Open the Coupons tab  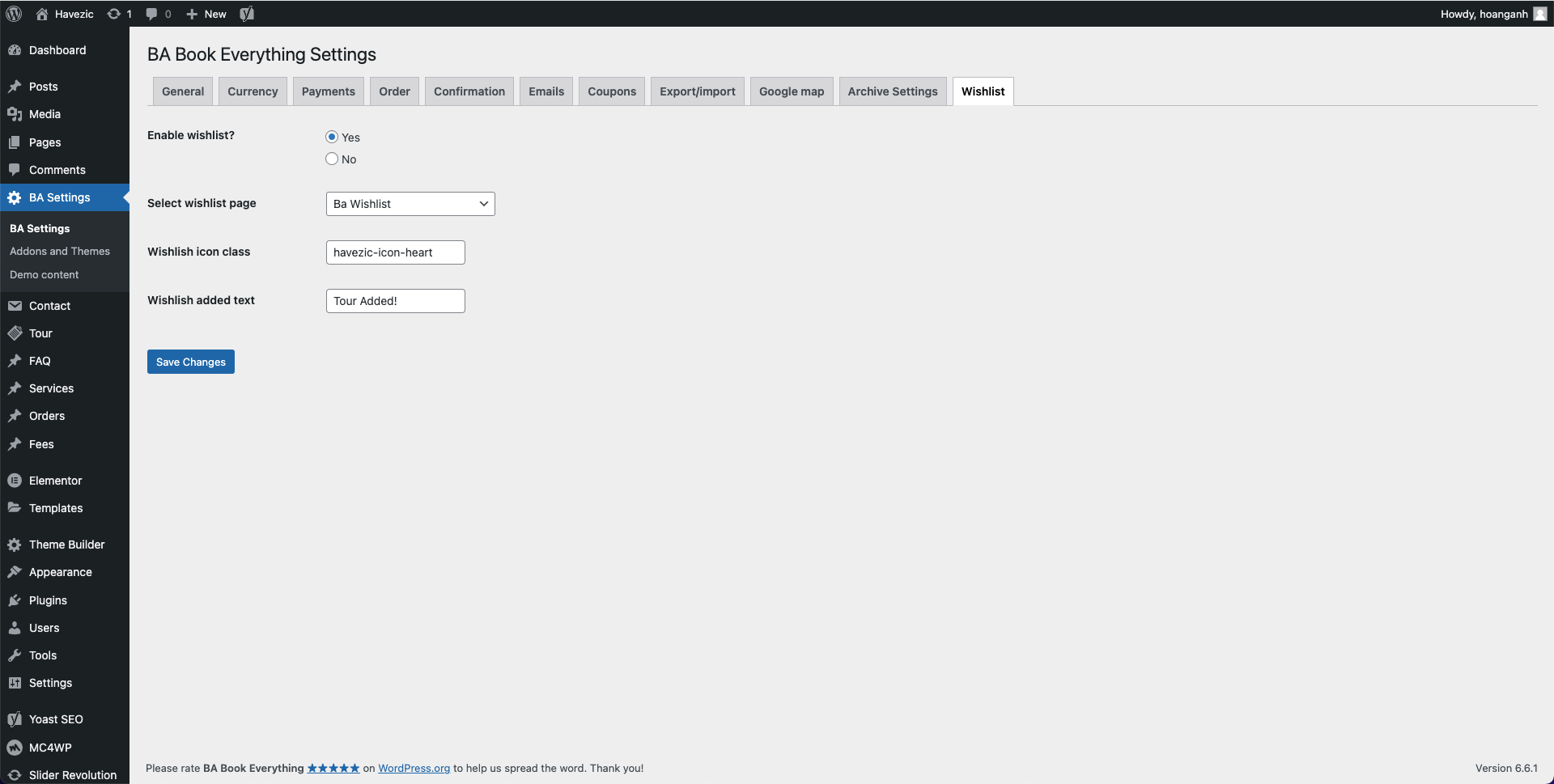612,91
